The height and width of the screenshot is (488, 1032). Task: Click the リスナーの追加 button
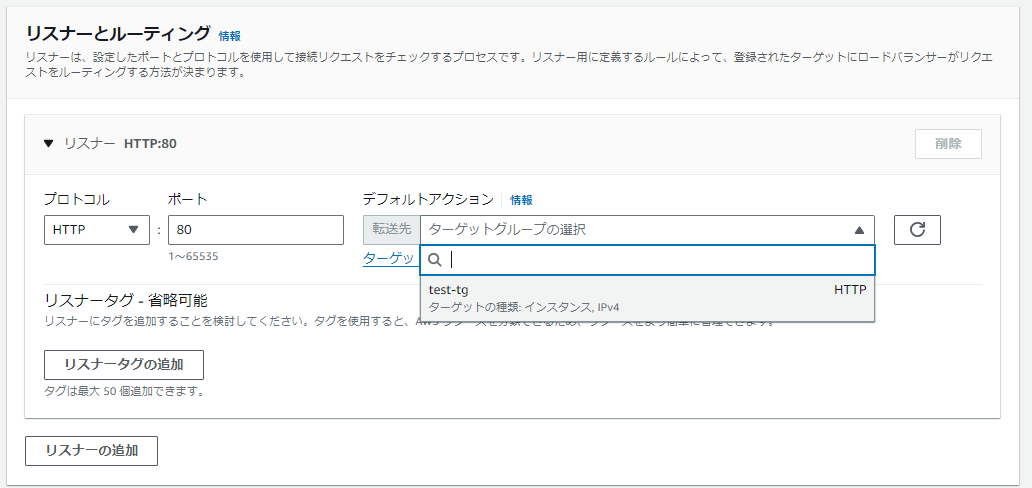click(91, 451)
